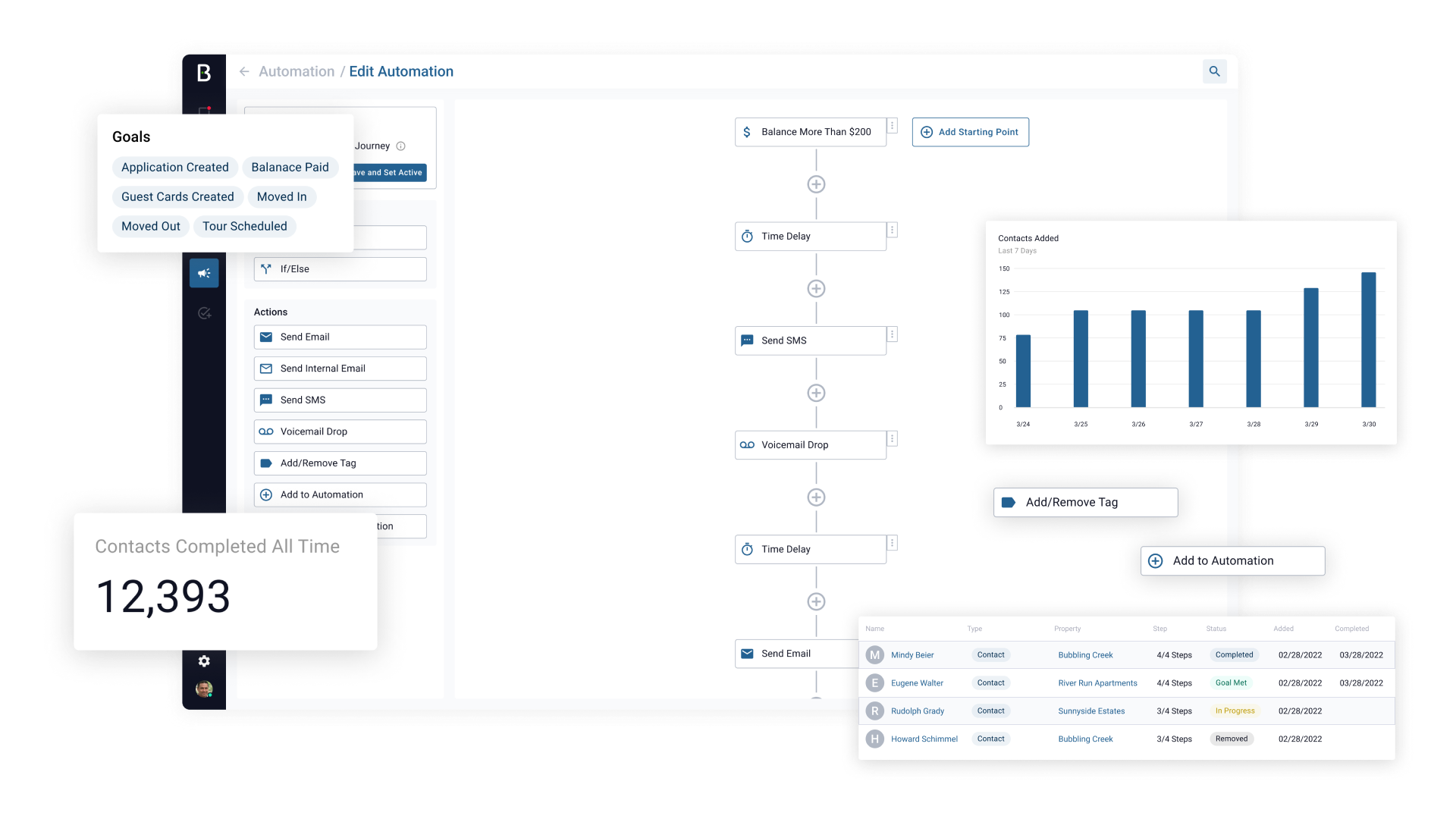Select the 'Moved In' goal tag

(x=282, y=196)
